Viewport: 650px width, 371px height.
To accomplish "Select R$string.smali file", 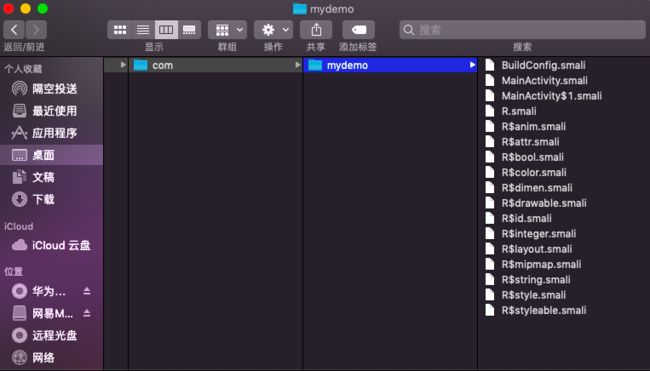I will (x=536, y=280).
